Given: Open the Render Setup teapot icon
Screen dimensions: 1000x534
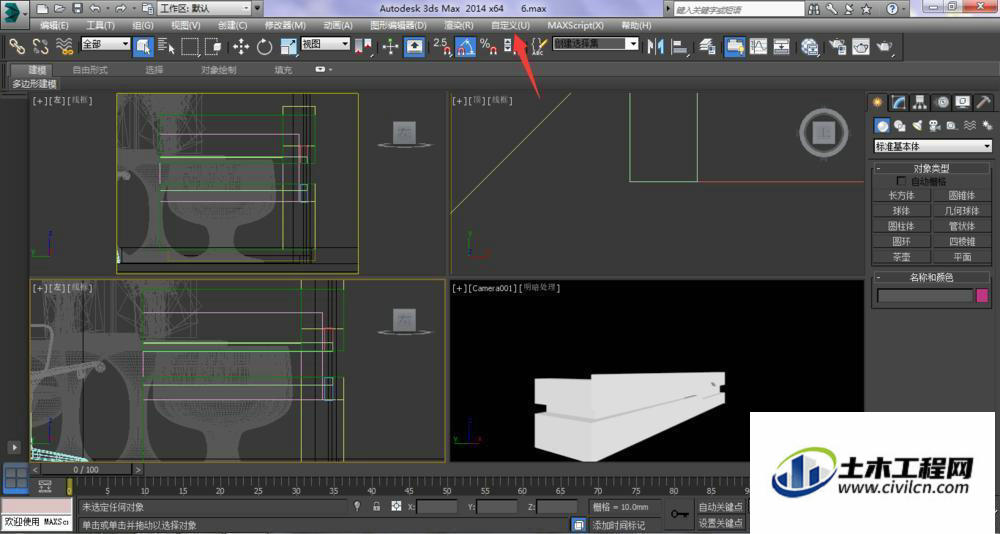Looking at the screenshot, I should (837, 47).
